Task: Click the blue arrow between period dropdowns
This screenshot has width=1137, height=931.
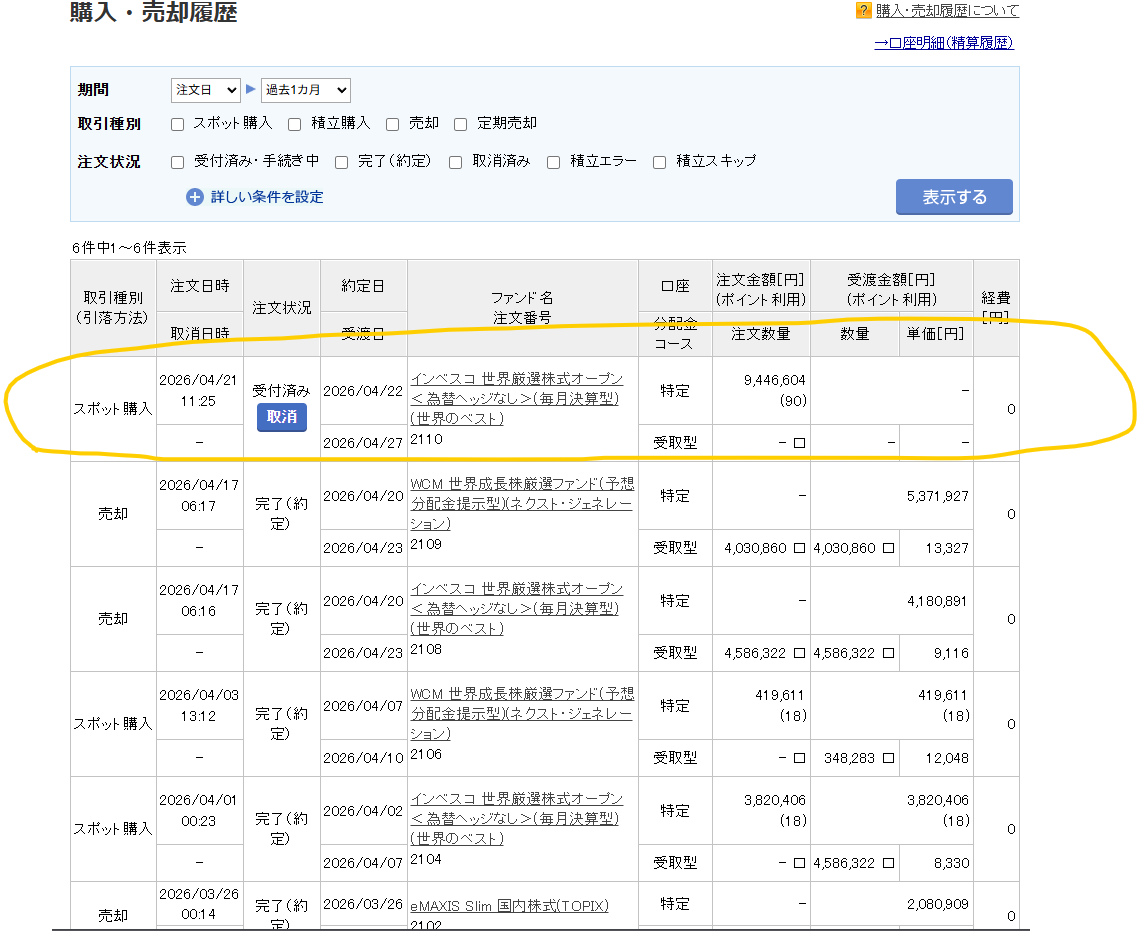Action: 251,90
